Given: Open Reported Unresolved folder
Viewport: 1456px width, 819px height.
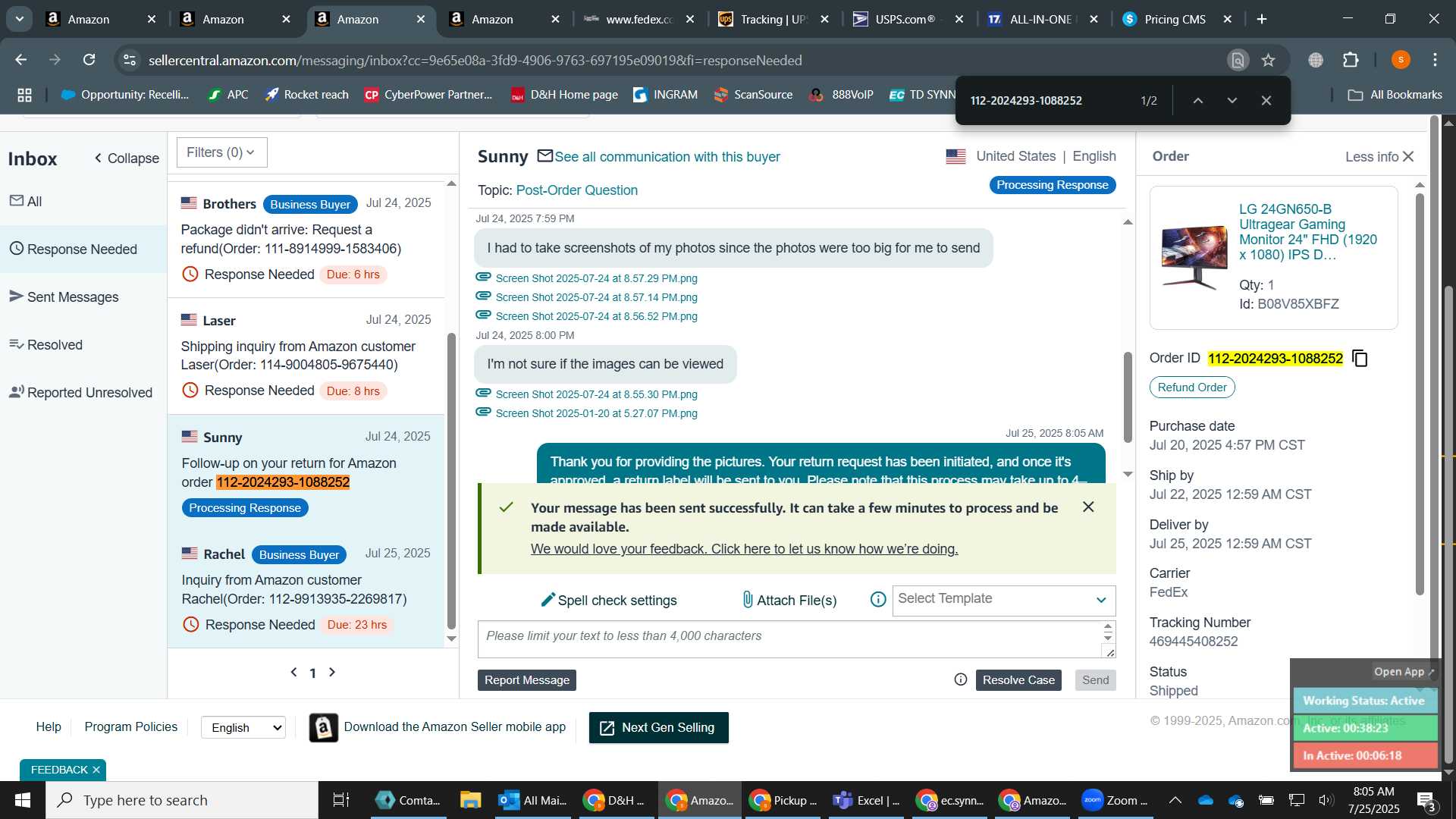Looking at the screenshot, I should [83, 392].
